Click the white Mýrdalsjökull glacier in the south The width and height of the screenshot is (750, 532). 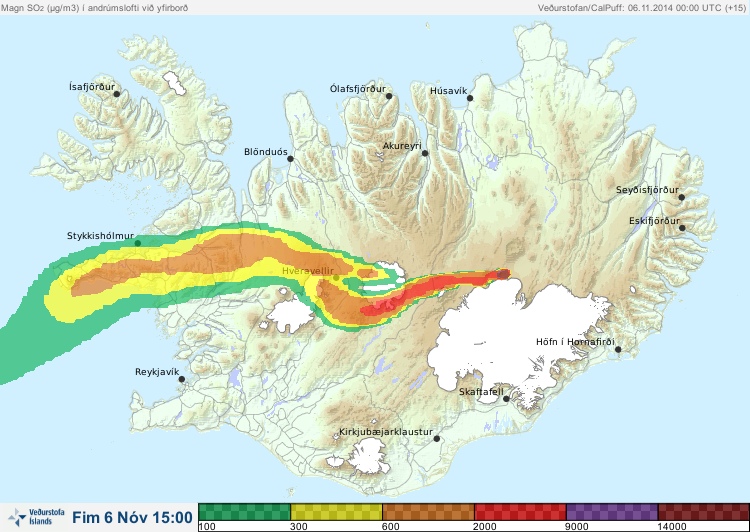click(367, 456)
